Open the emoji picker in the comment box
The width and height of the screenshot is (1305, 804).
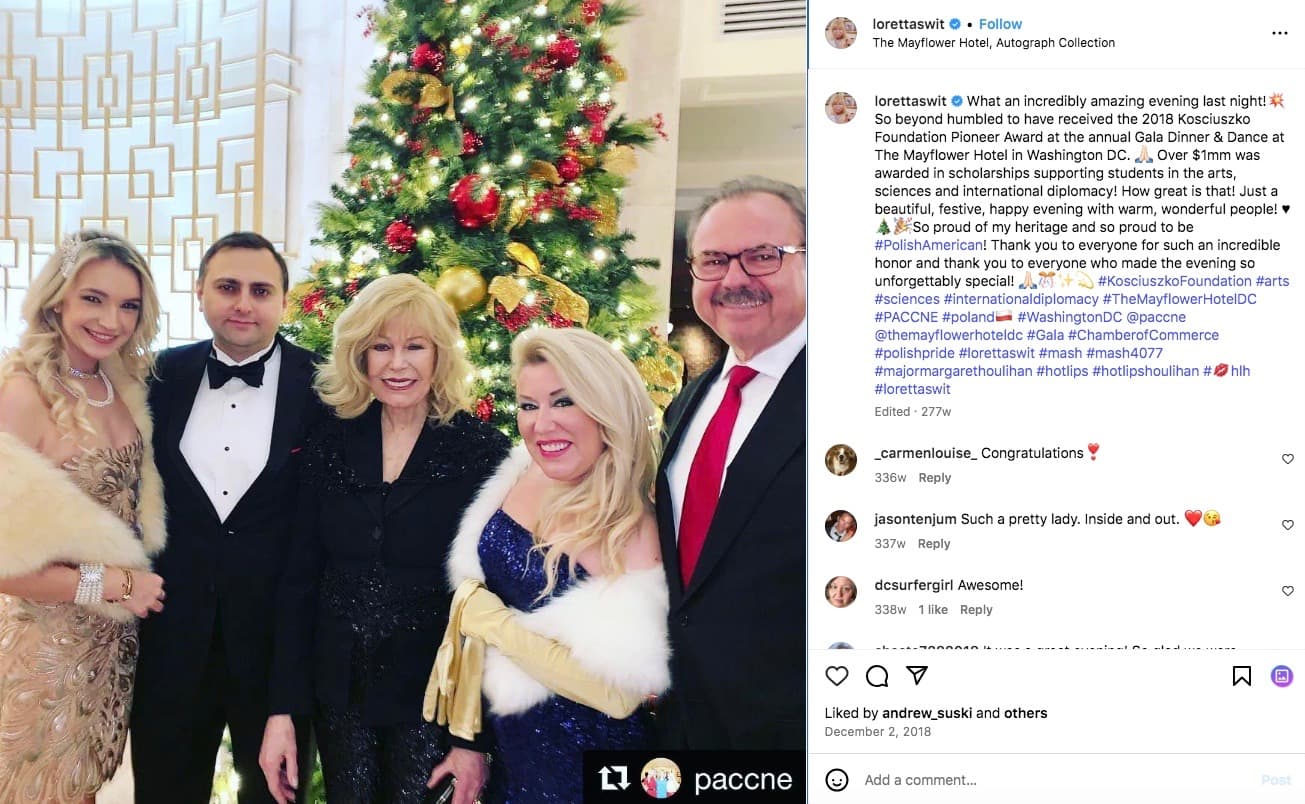(x=837, y=780)
